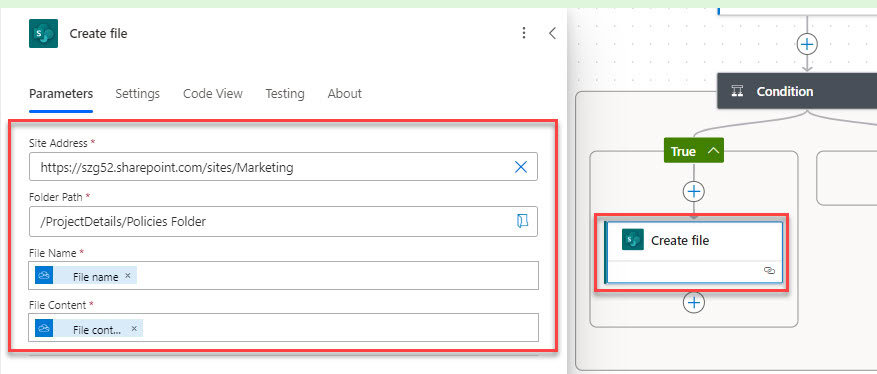Switch to the Parameters tab
This screenshot has width=877, height=374.
(x=61, y=93)
